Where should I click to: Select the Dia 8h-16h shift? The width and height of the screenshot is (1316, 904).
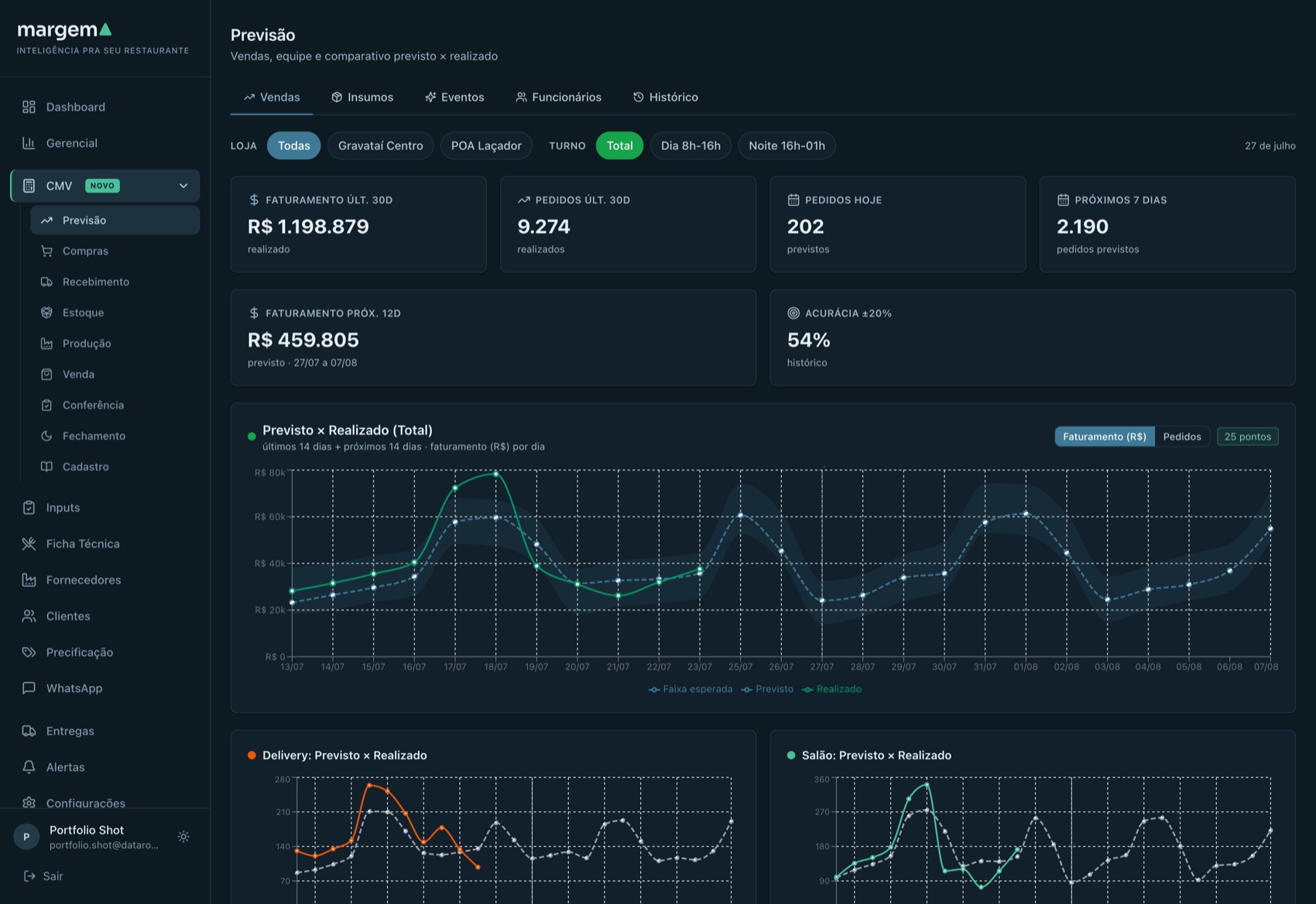691,146
